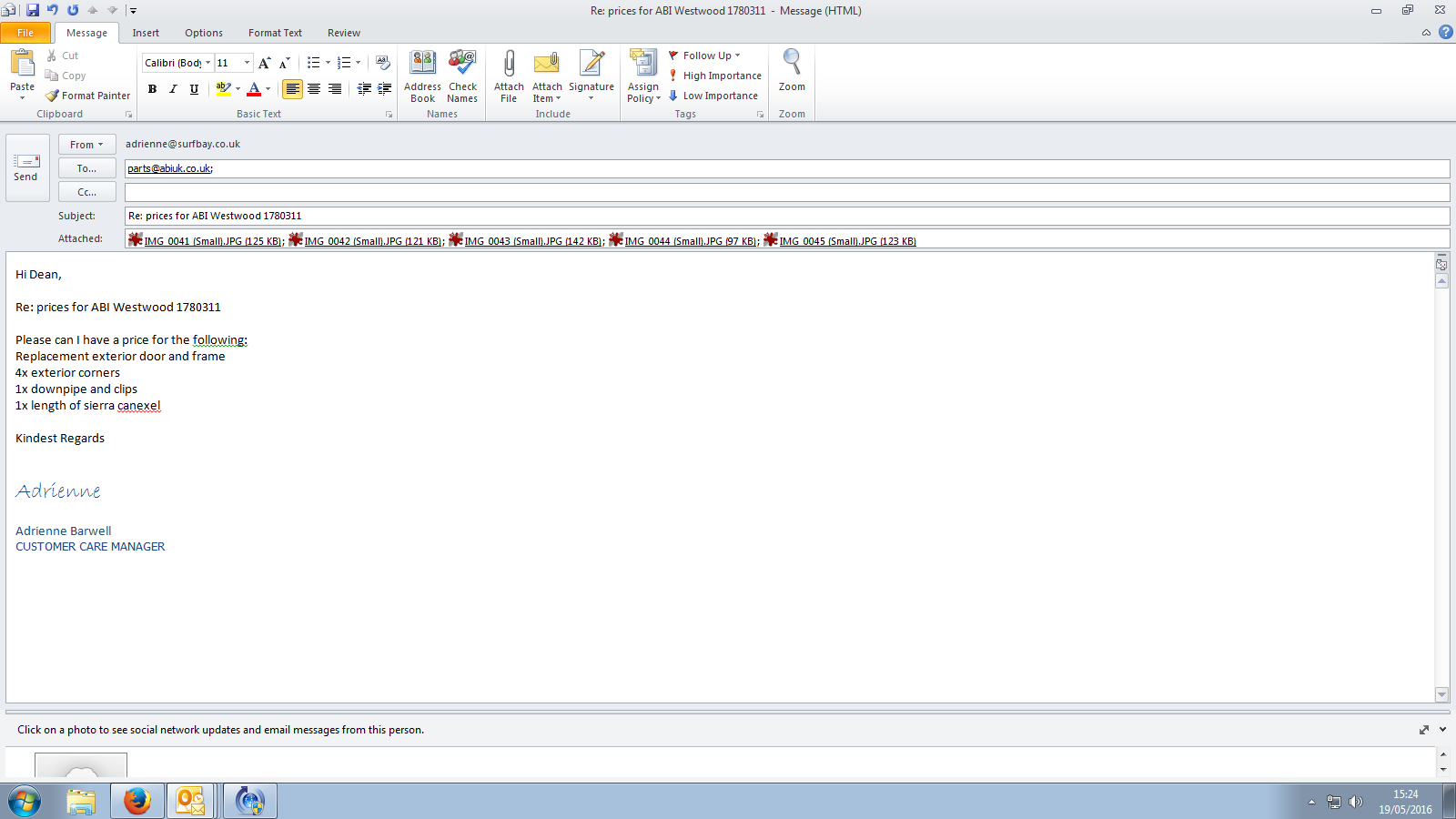This screenshot has height=819, width=1456.
Task: Open the IMG_0041 (Small).JPG attachment
Action: (206, 241)
